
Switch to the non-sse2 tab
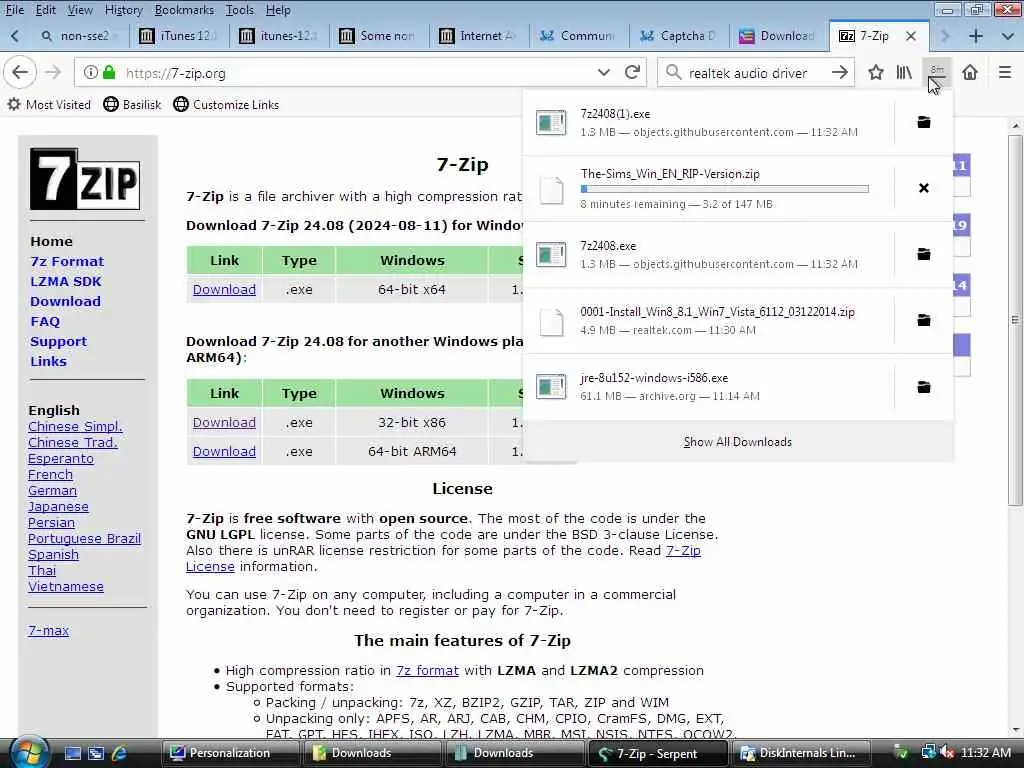[78, 36]
